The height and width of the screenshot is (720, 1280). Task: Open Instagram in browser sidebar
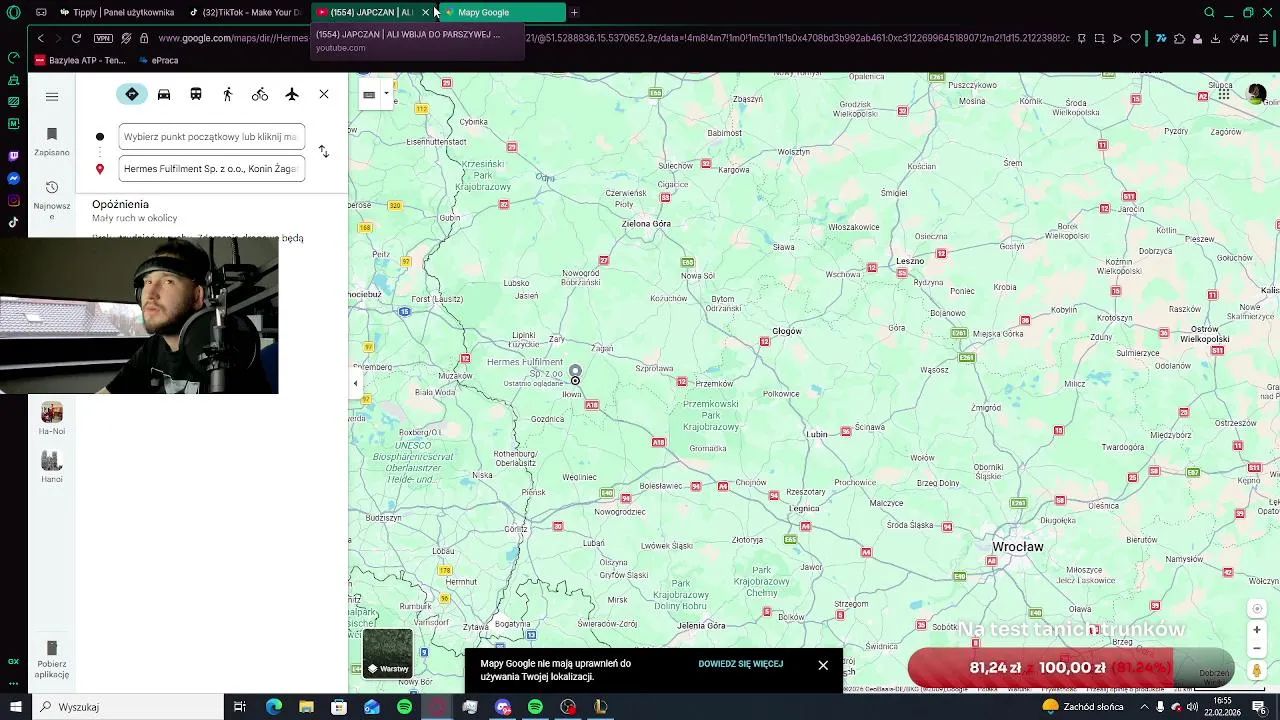pyautogui.click(x=13, y=201)
